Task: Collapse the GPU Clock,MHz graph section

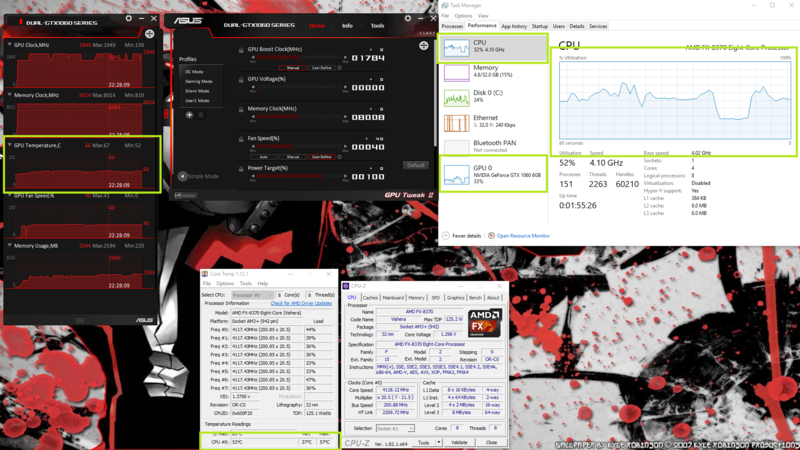Action: pos(10,45)
